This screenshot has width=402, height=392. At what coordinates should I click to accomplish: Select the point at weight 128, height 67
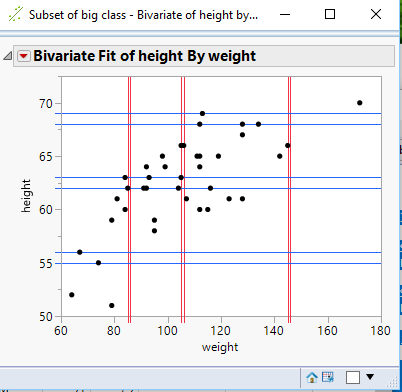pyautogui.click(x=242, y=135)
